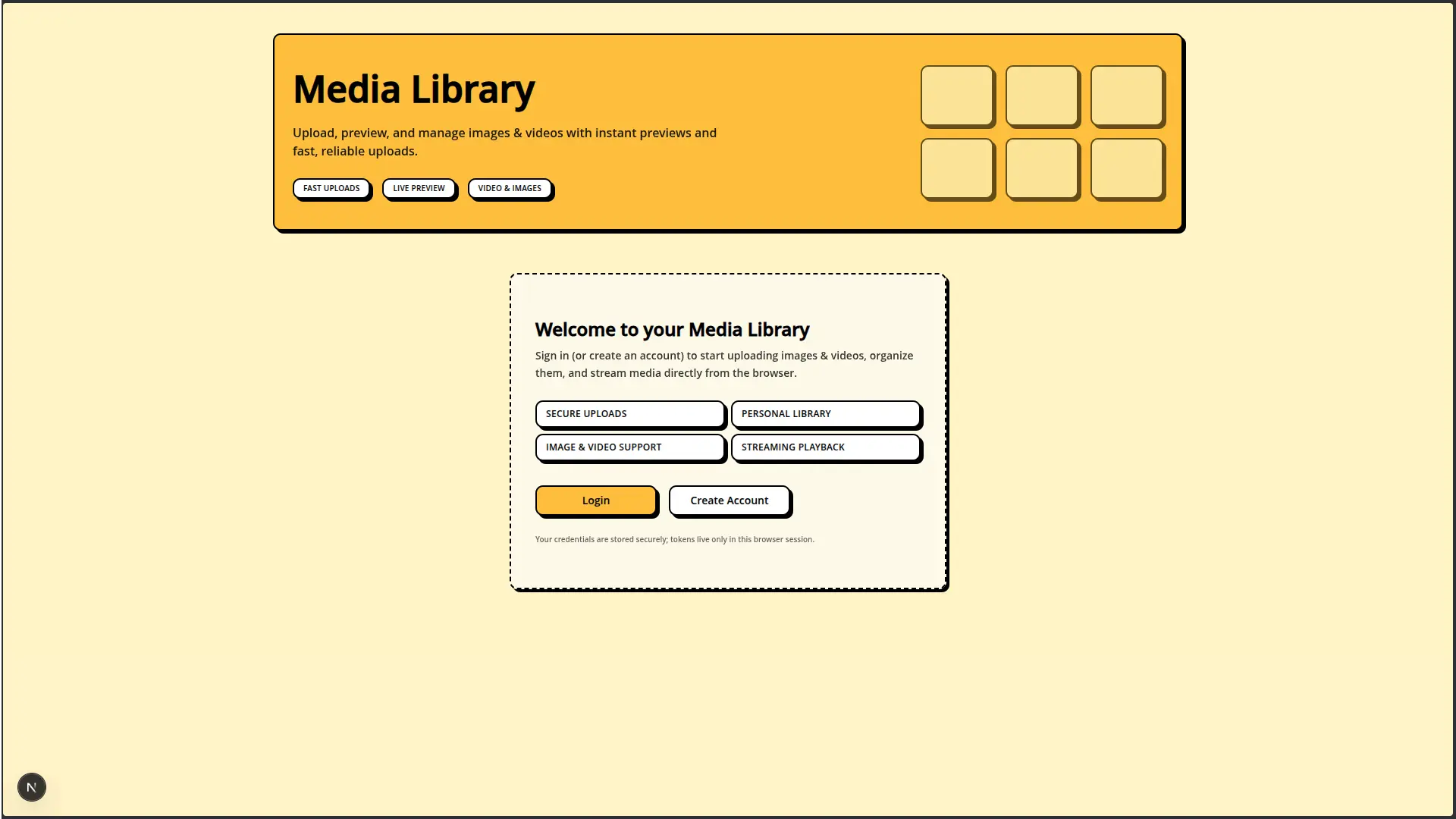Select the STREAMING PLAYBACK chip
Image resolution: width=1456 pixels, height=819 pixels.
(825, 447)
